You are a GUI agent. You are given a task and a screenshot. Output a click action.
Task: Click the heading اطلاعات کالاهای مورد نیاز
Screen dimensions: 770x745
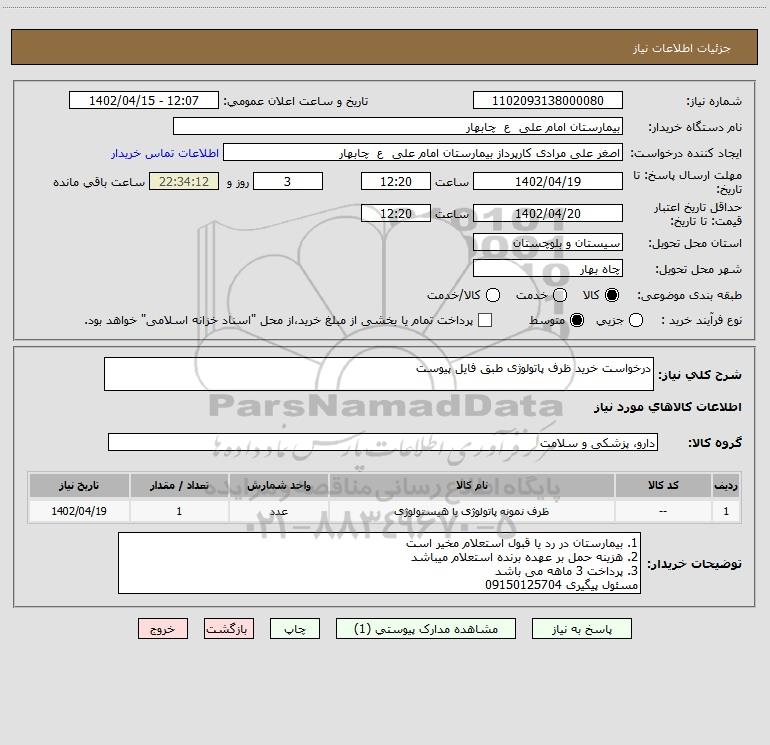[667, 407]
